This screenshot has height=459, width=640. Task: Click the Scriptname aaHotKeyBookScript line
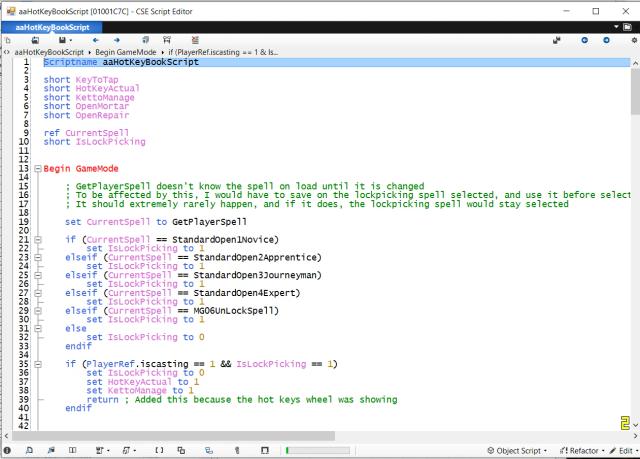point(337,62)
